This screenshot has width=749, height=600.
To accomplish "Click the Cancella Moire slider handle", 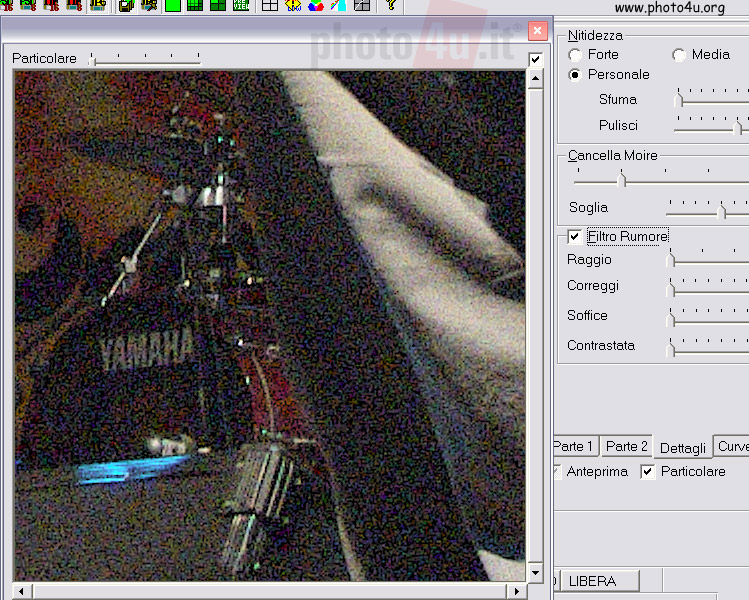I will coord(621,180).
